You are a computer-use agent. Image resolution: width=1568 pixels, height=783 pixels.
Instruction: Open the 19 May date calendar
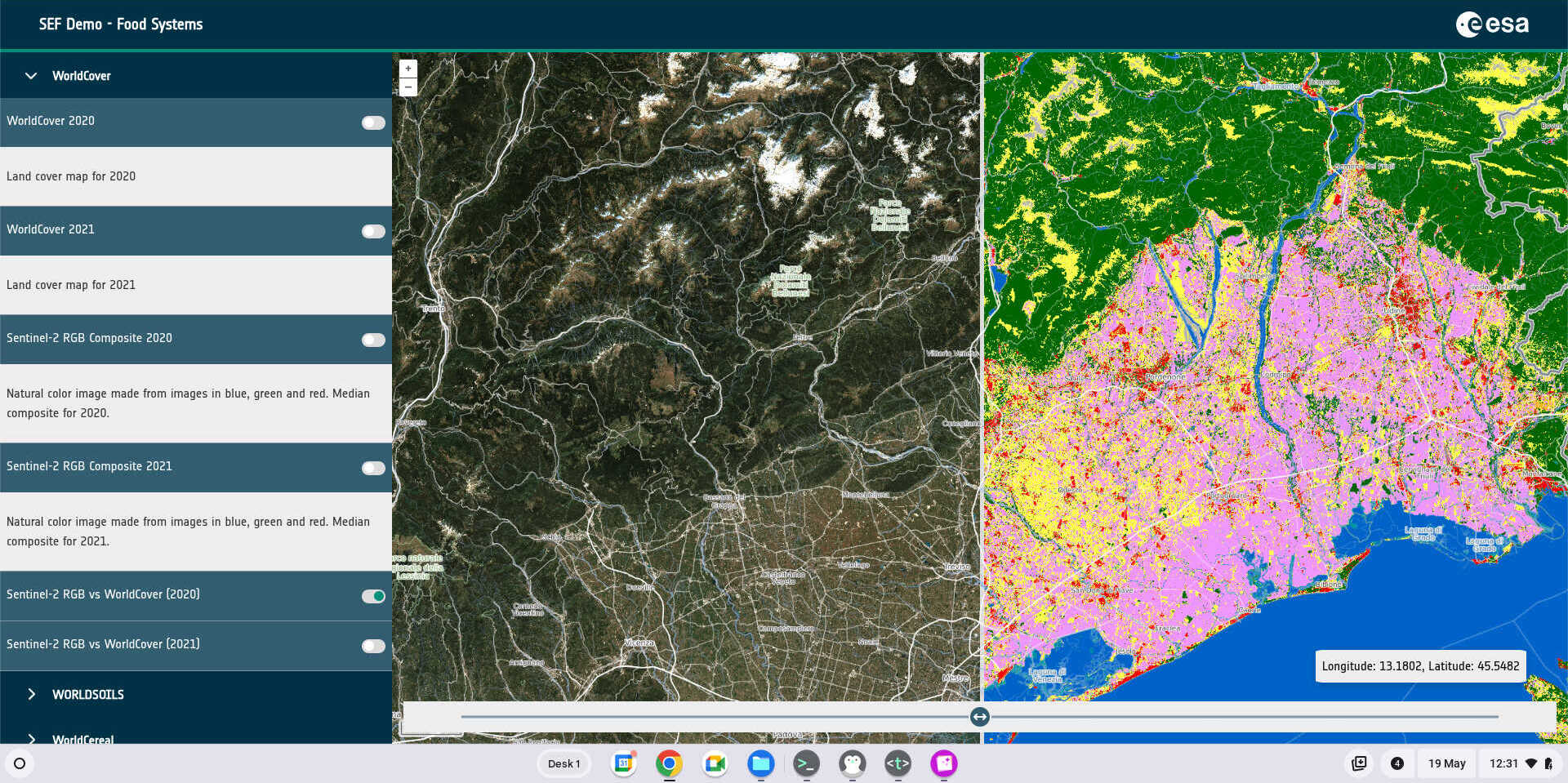pyautogui.click(x=1446, y=763)
